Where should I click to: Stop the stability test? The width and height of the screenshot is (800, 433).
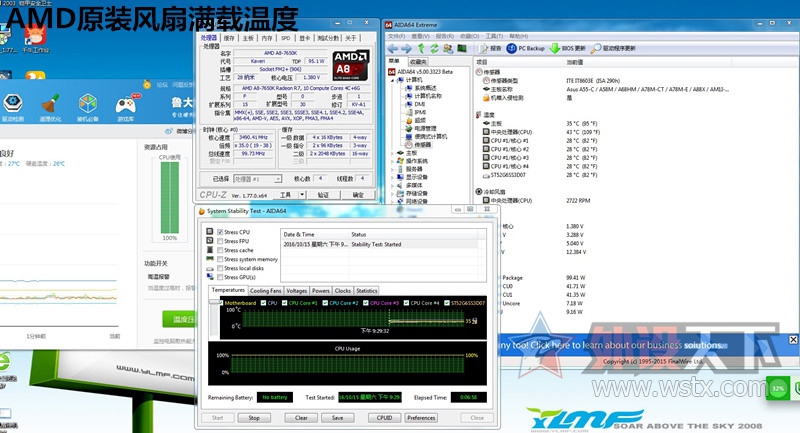[x=254, y=418]
